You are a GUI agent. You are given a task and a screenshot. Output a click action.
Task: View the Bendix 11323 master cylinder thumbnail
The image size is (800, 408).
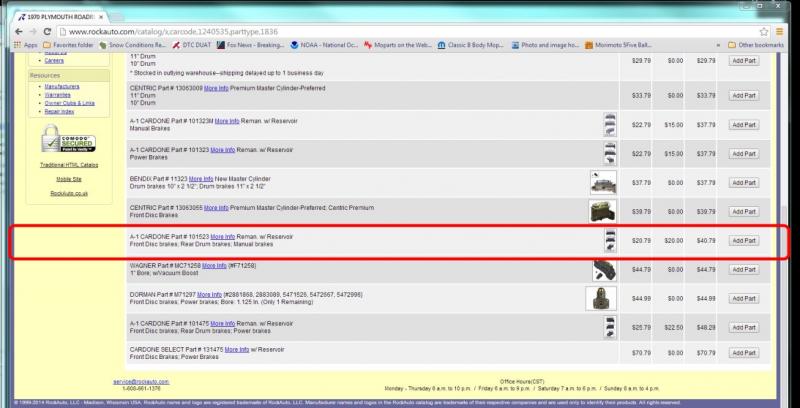click(x=603, y=183)
